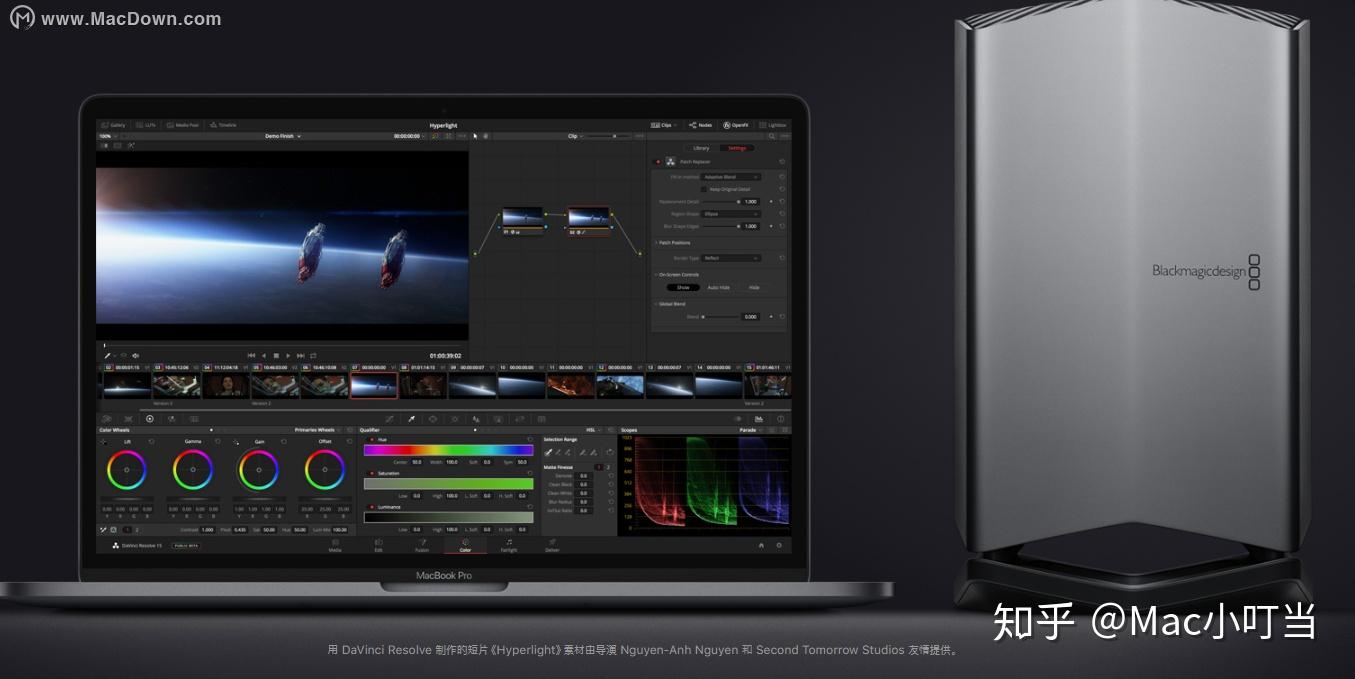The height and width of the screenshot is (679, 1355).
Task: Select the arrow pointer tool in node editor
Action: pos(475,136)
